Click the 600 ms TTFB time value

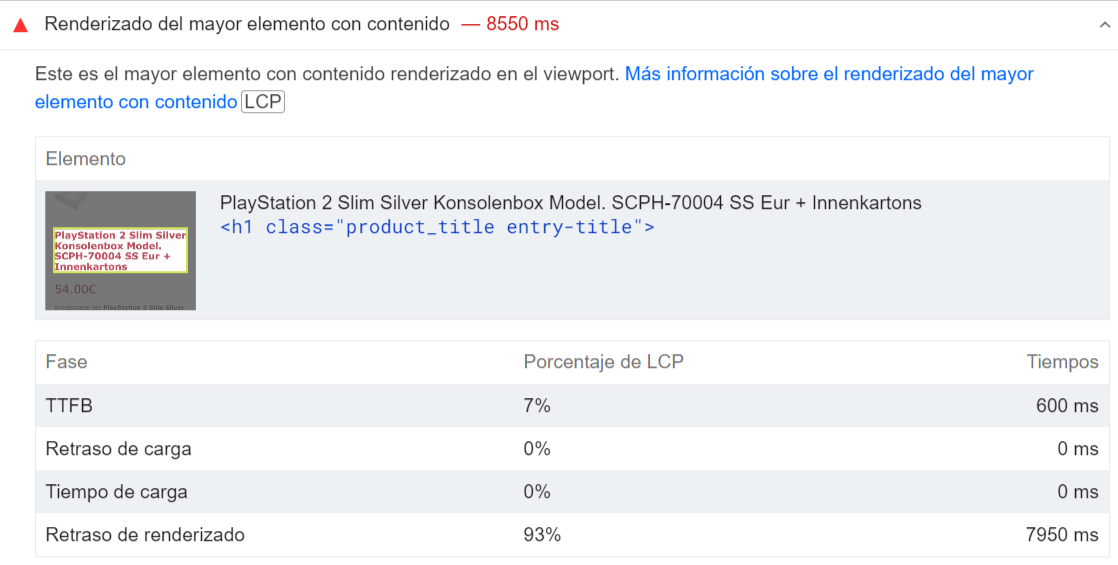click(x=1067, y=406)
